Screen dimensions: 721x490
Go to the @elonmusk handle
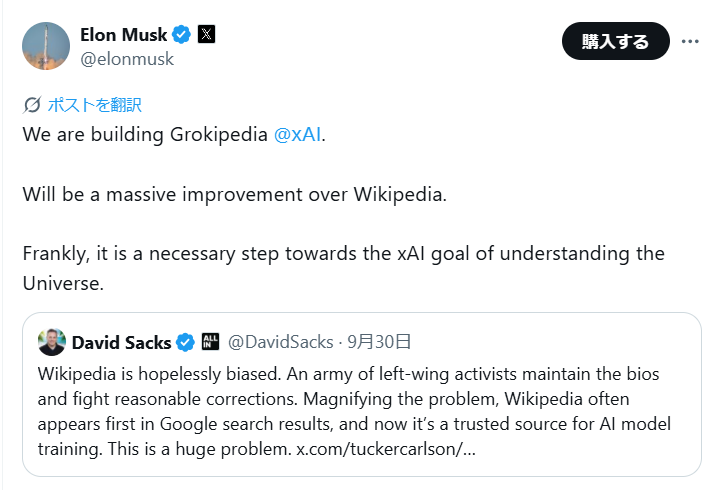pyautogui.click(x=127, y=59)
